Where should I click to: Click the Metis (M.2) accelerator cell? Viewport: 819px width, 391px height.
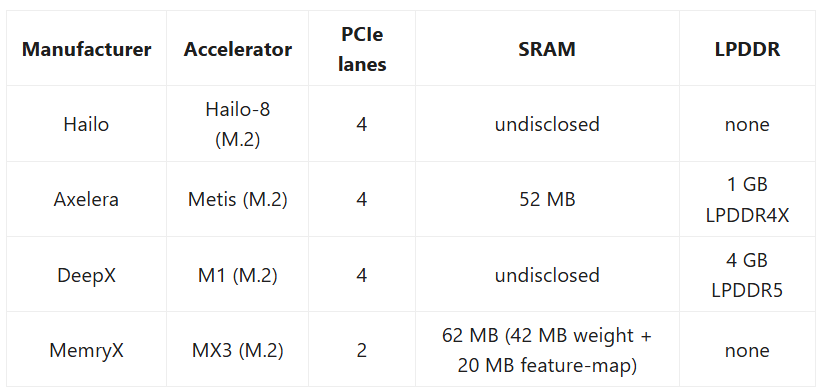pos(238,199)
